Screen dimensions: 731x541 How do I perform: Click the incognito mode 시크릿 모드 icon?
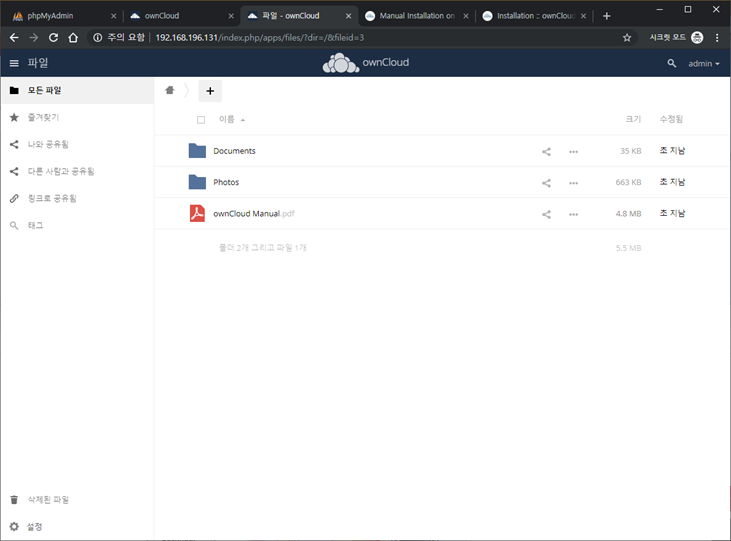coord(697,37)
